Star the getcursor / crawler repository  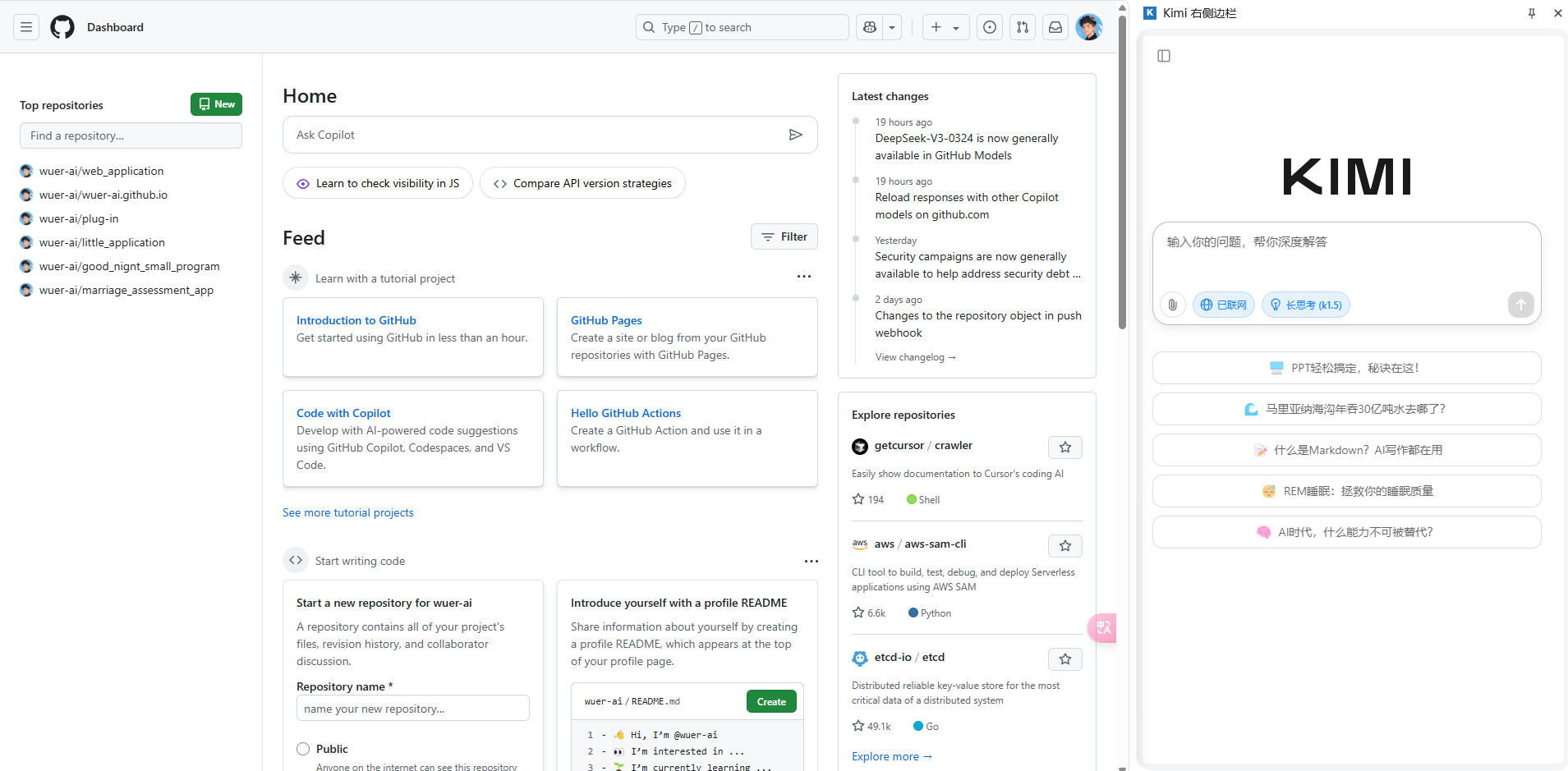pyautogui.click(x=1065, y=447)
